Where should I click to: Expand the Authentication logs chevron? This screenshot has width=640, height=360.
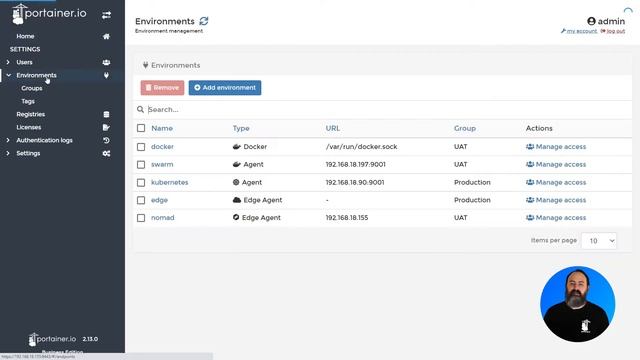coord(8,140)
